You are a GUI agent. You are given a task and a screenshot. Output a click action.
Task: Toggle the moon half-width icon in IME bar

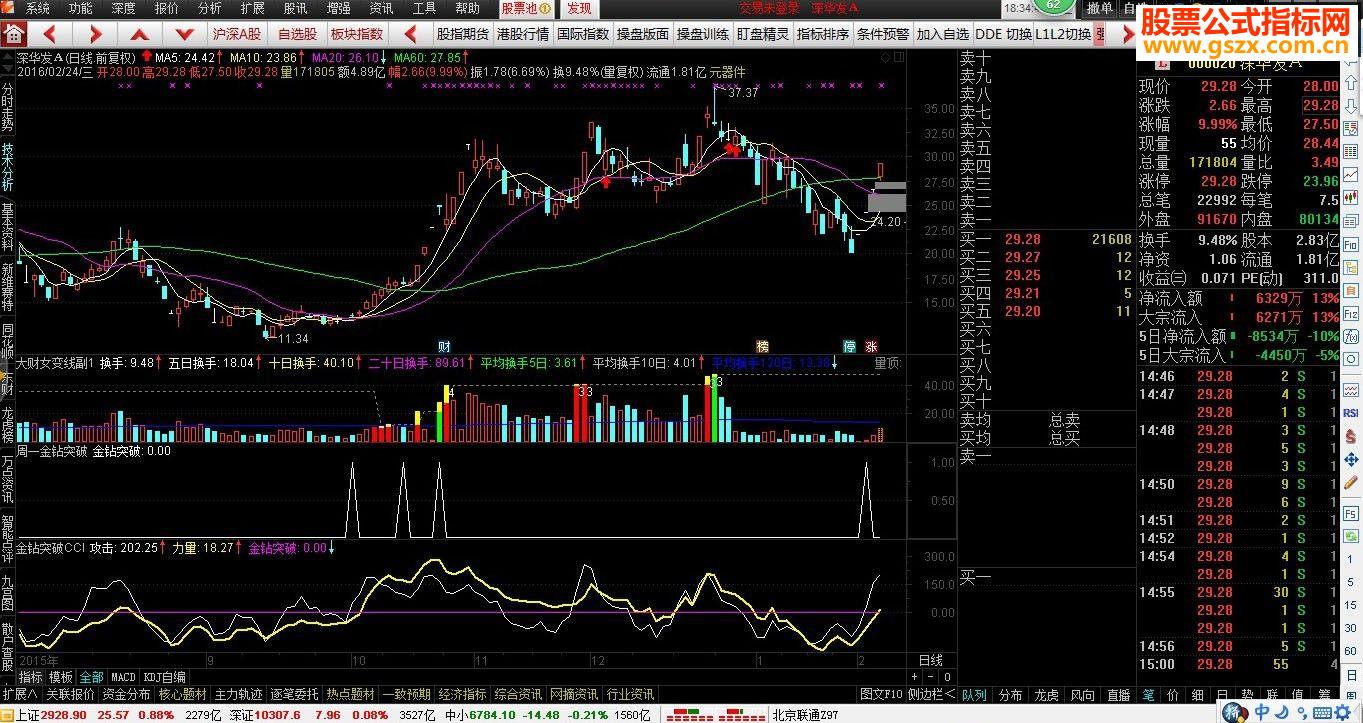[x=1283, y=712]
